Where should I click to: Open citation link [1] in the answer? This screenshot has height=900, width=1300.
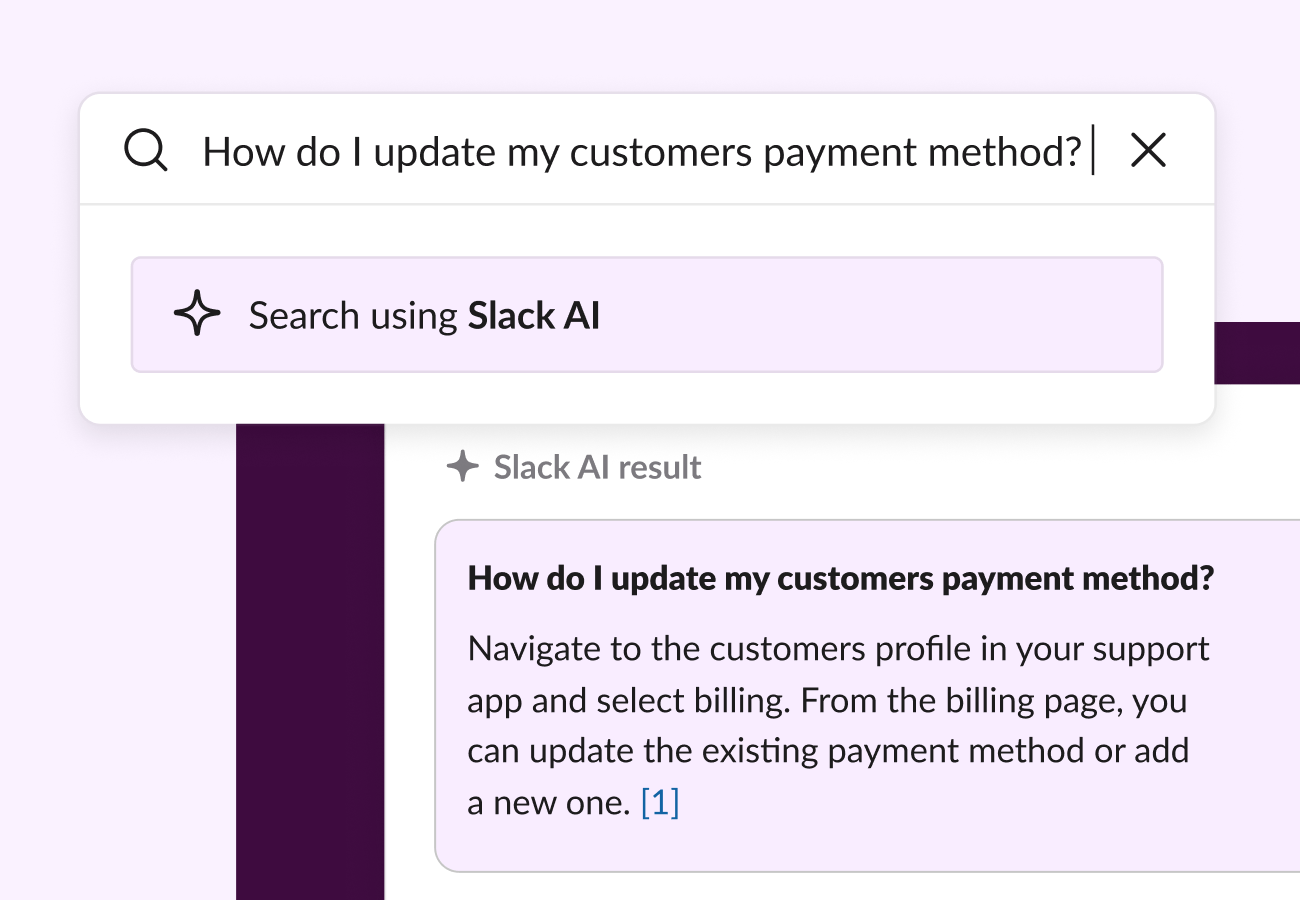tap(660, 802)
